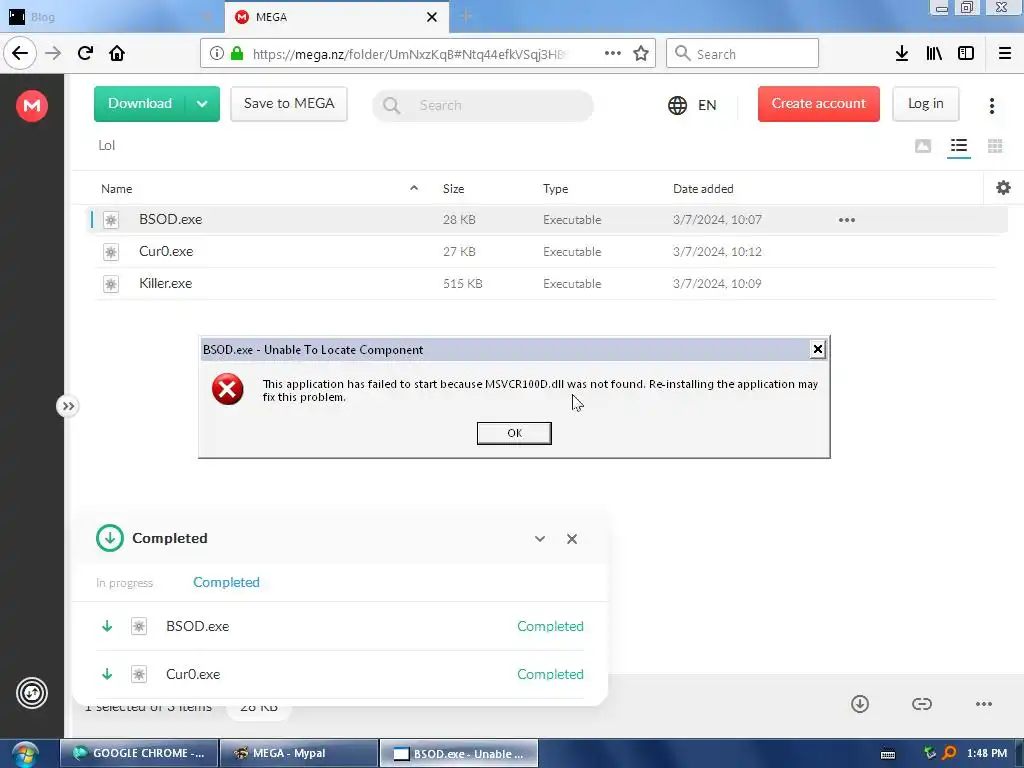Open BSOD.exe - Unable taskbar item

tap(458, 753)
